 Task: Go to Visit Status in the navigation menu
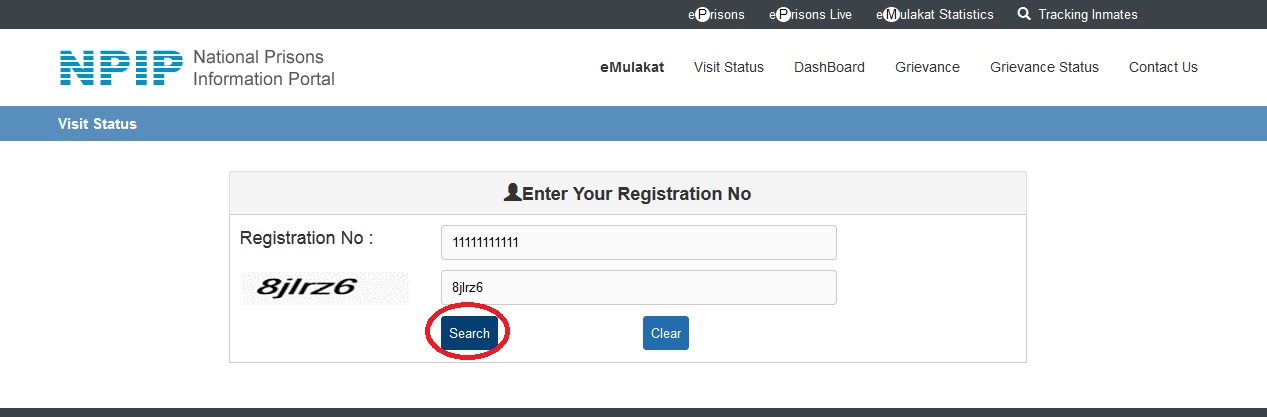[728, 67]
